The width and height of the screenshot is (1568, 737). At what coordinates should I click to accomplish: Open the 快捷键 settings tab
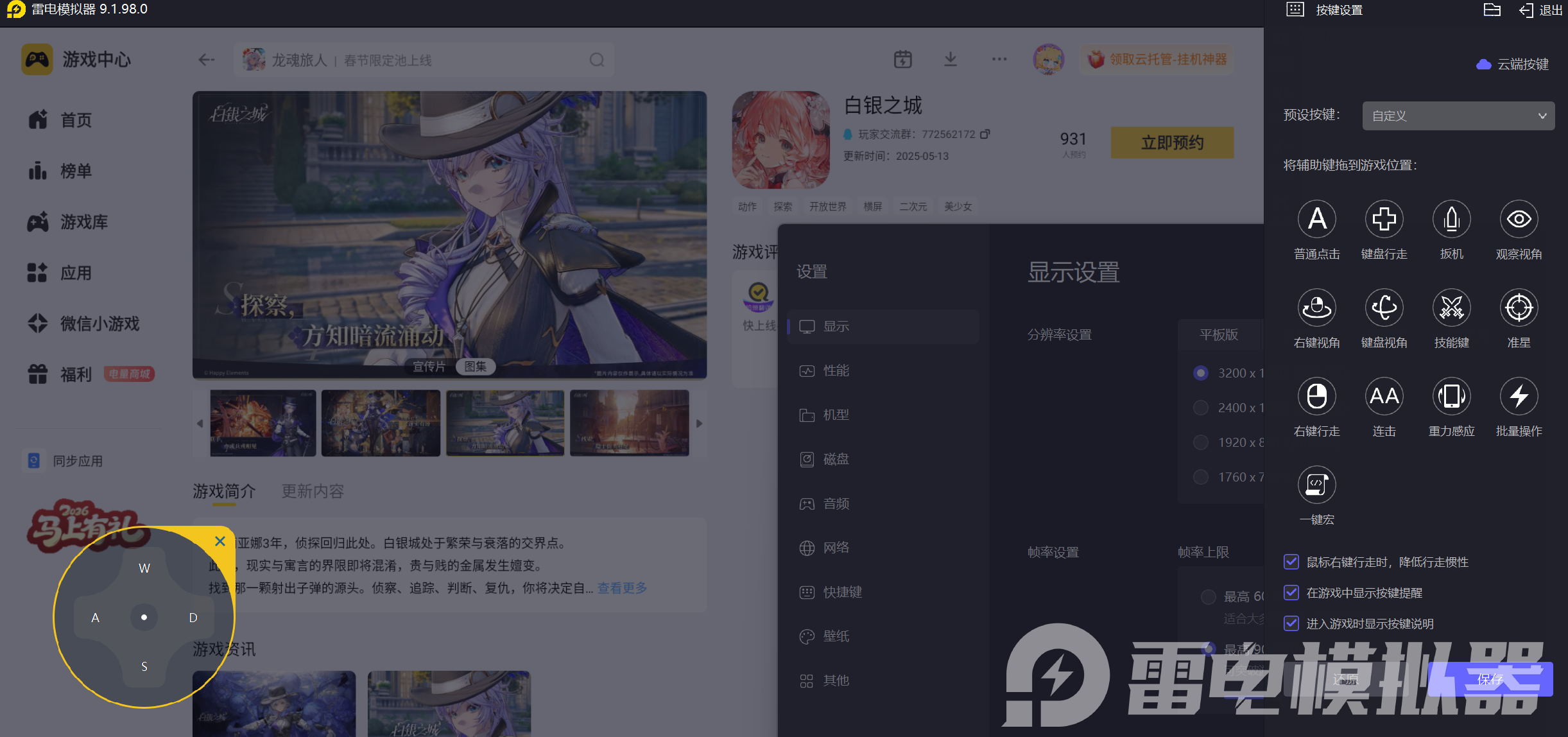(883, 592)
